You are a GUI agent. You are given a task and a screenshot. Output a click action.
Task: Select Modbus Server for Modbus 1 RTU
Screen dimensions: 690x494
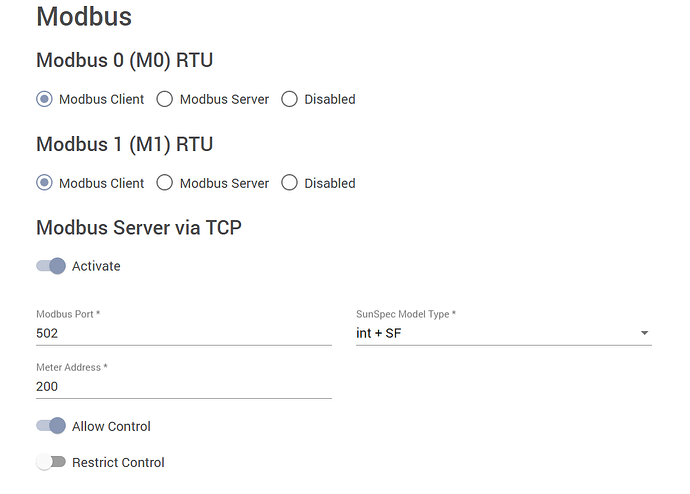tap(165, 183)
